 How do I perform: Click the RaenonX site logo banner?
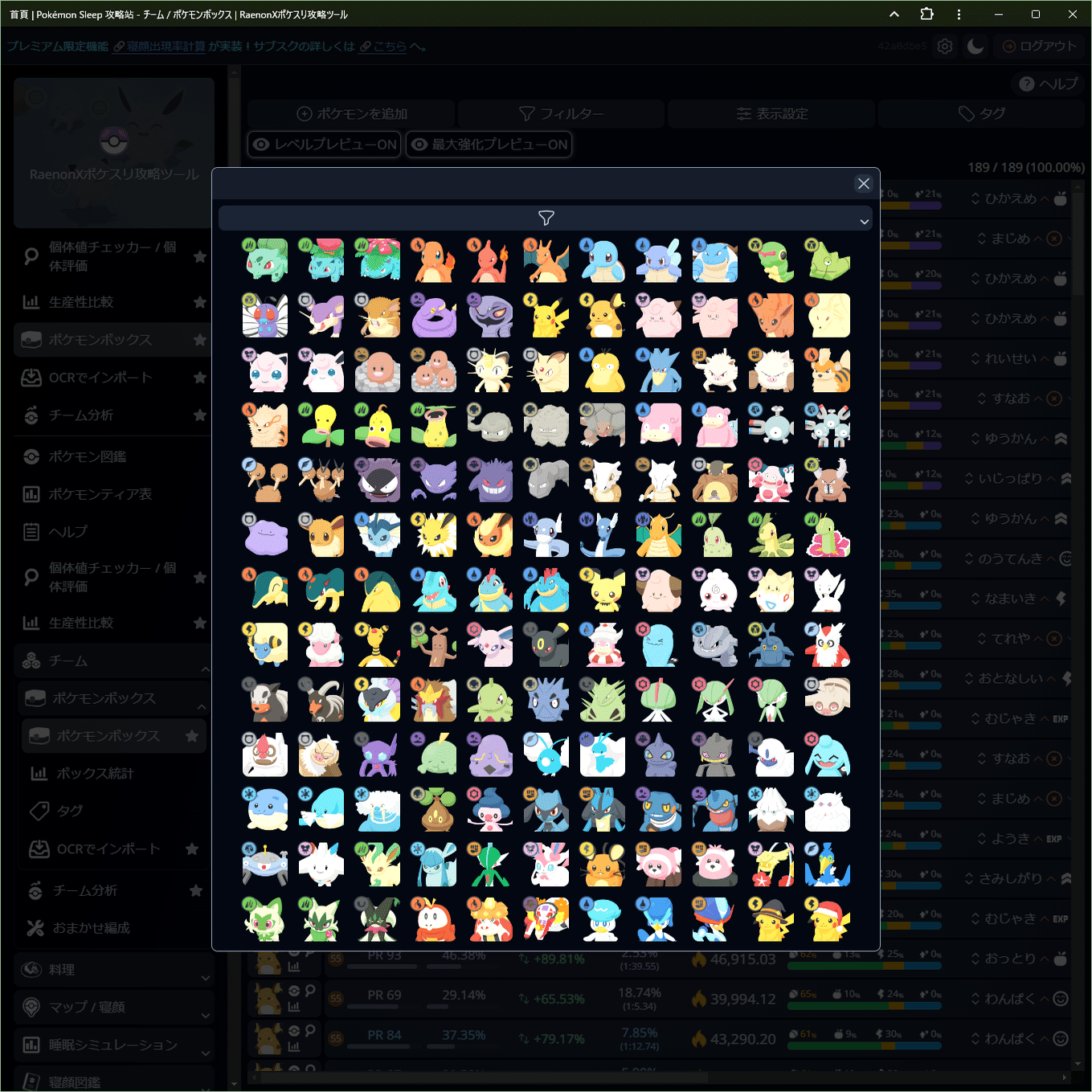tap(114, 153)
